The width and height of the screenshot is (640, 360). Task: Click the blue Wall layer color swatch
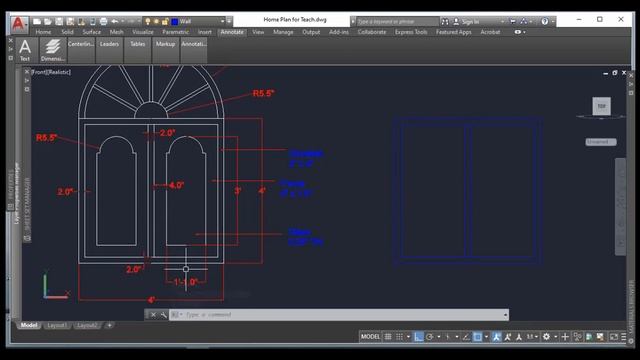click(175, 21)
